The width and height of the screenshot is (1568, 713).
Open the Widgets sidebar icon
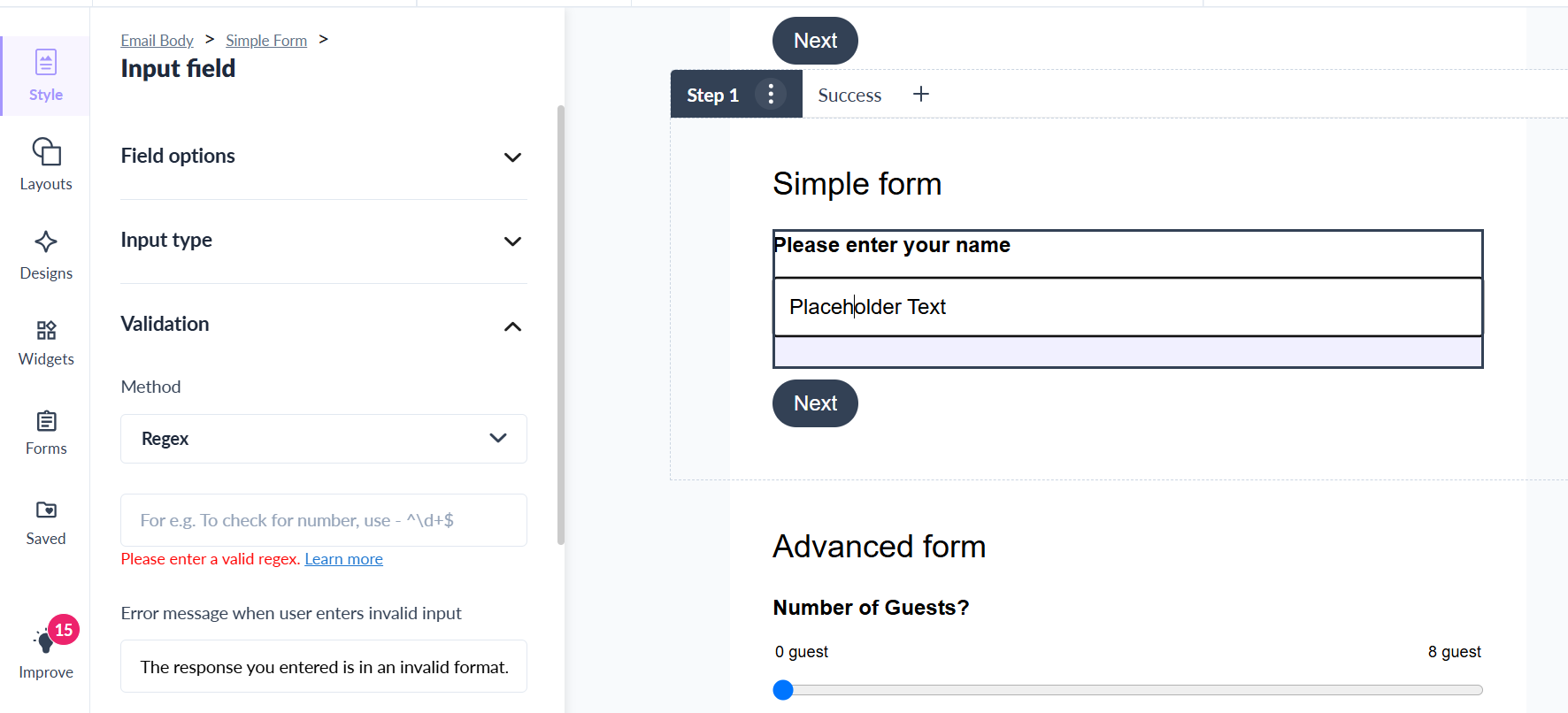pos(46,330)
